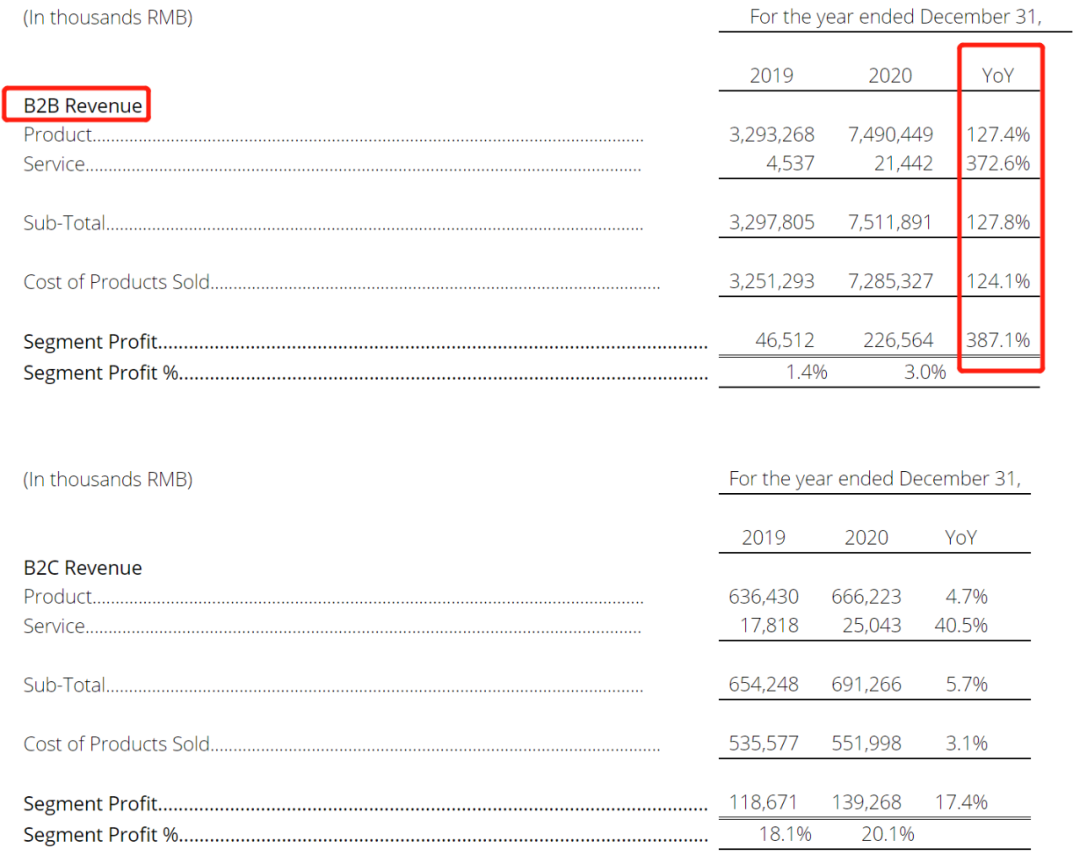1080x867 pixels.
Task: Click B2B Segment Profit YoY 387.1%
Action: (997, 341)
